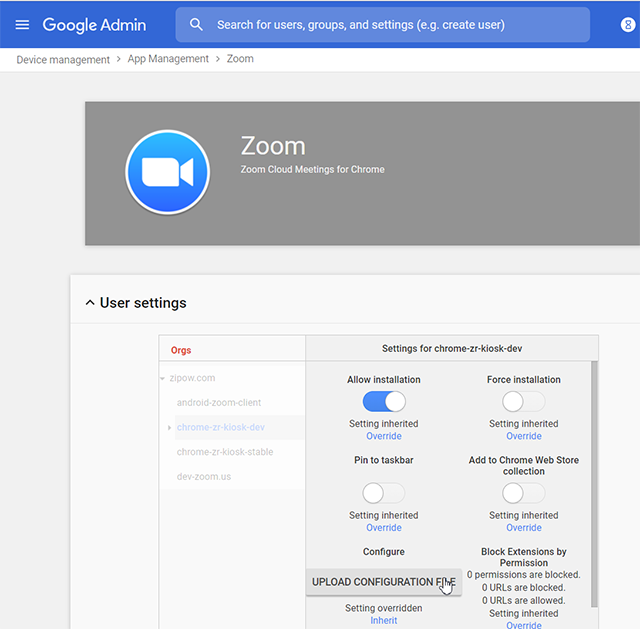The width and height of the screenshot is (640, 629).
Task: Click Upload Configuration File button
Action: pyautogui.click(x=384, y=582)
